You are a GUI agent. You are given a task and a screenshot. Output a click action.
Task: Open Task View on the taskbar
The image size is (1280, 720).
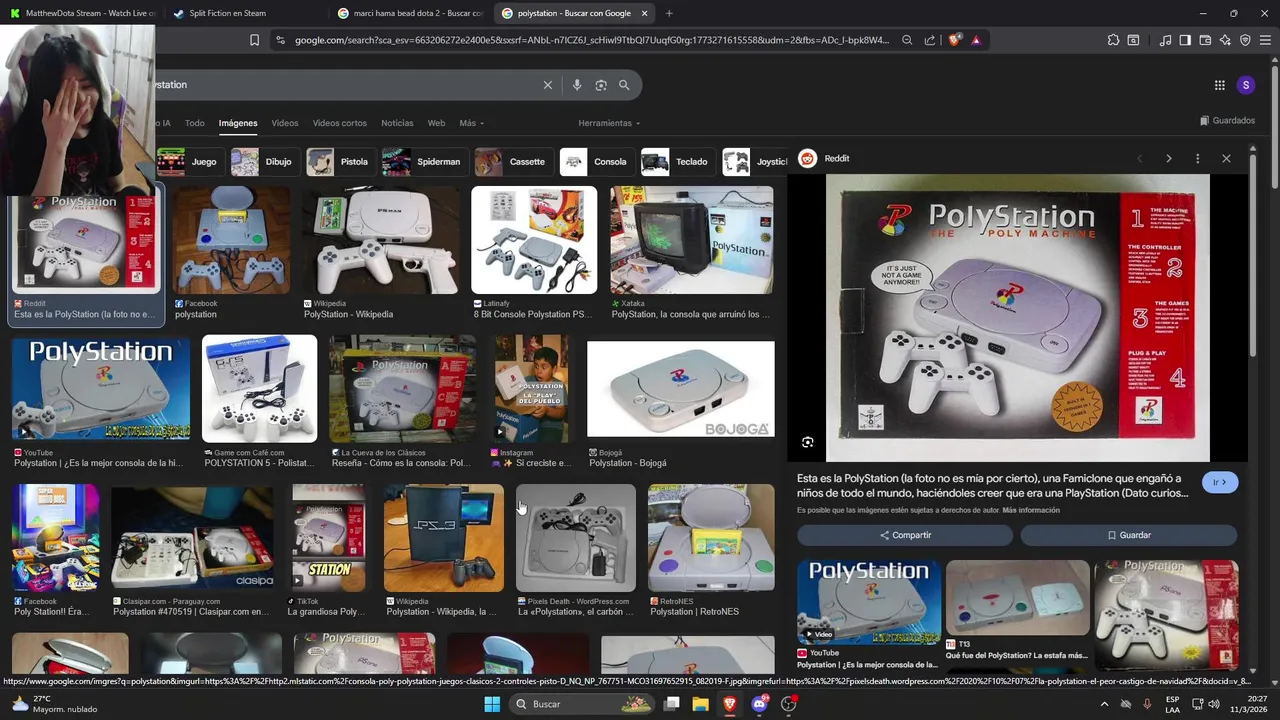[672, 704]
